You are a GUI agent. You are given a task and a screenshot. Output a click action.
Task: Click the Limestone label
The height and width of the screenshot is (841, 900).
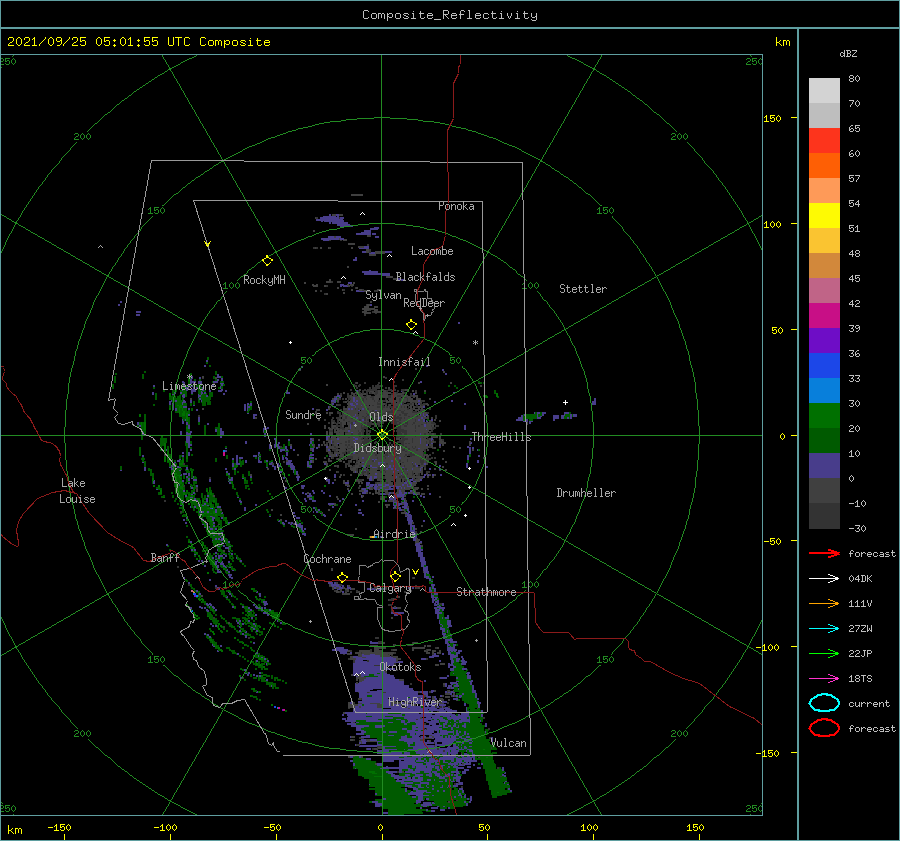(x=189, y=386)
